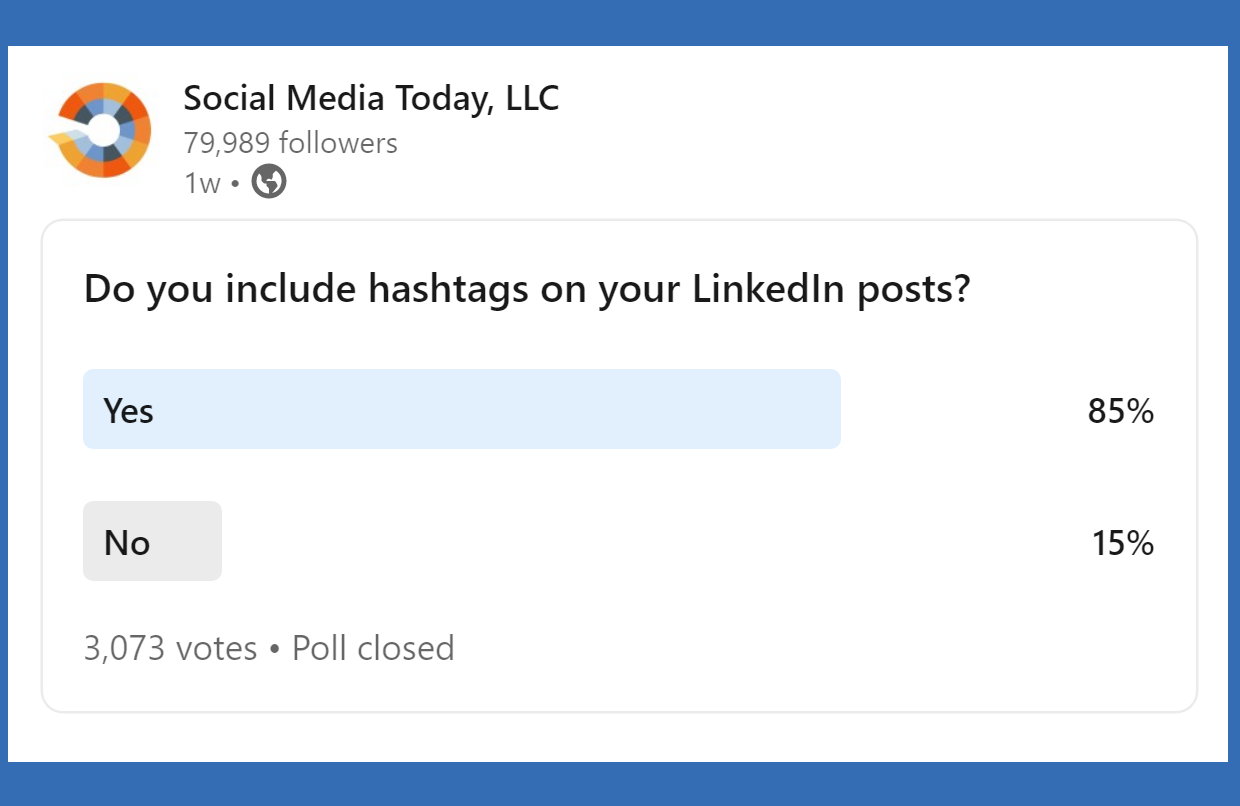Screen dimensions: 1240x806
Task: Click the Yes option label
Action: [129, 410]
